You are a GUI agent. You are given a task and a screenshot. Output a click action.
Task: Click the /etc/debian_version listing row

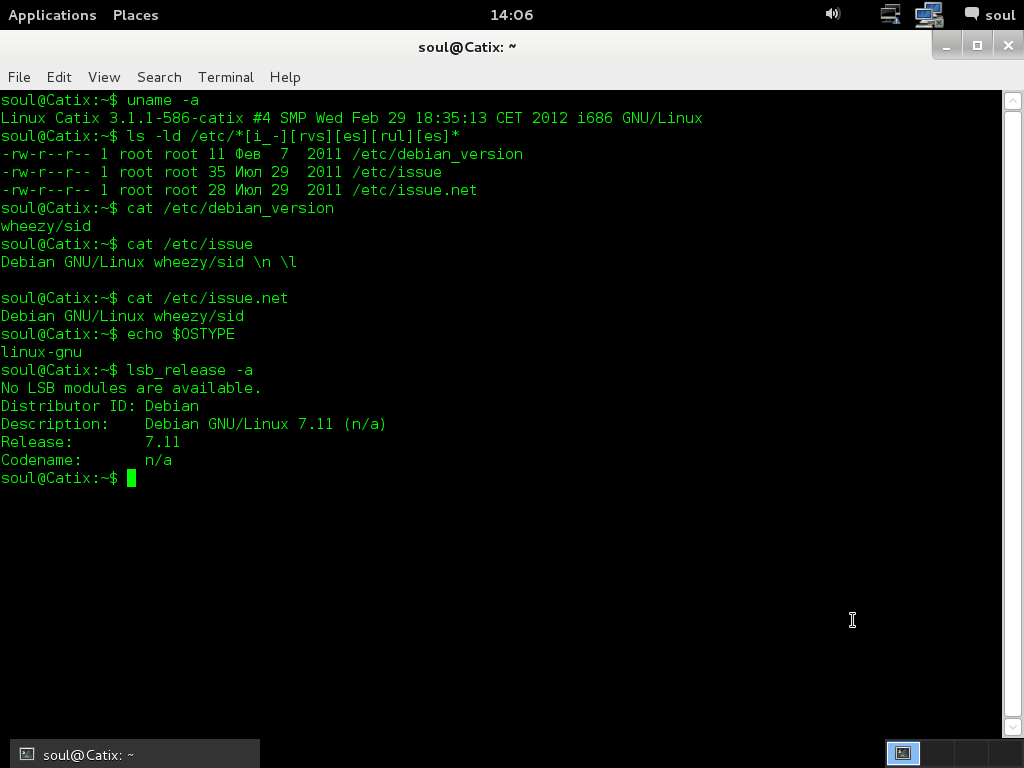(x=261, y=154)
